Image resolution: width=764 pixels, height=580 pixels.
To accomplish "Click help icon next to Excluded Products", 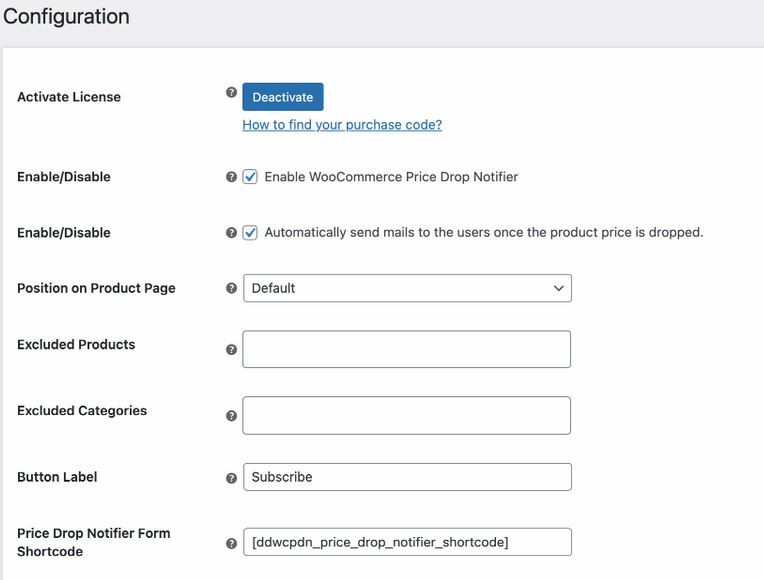I will pyautogui.click(x=231, y=349).
